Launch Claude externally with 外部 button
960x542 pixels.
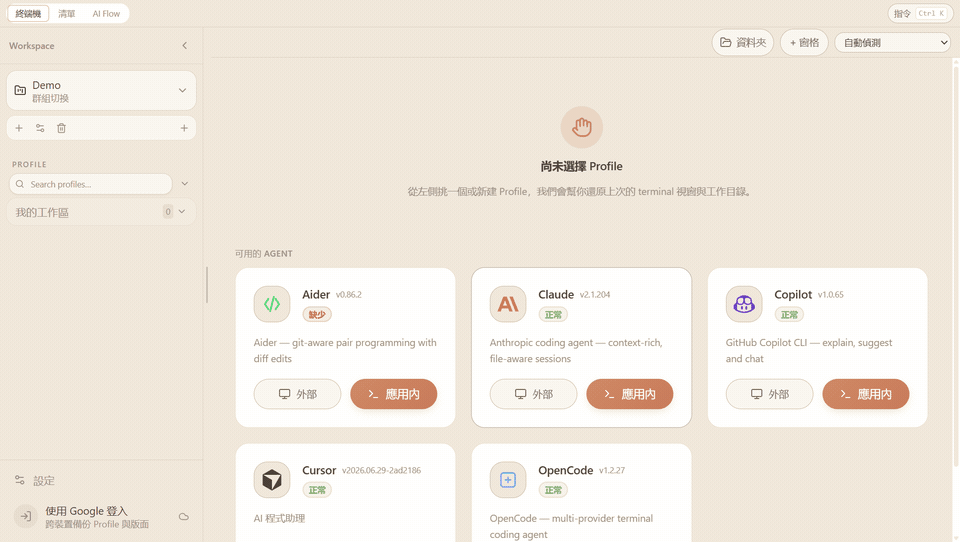click(533, 394)
